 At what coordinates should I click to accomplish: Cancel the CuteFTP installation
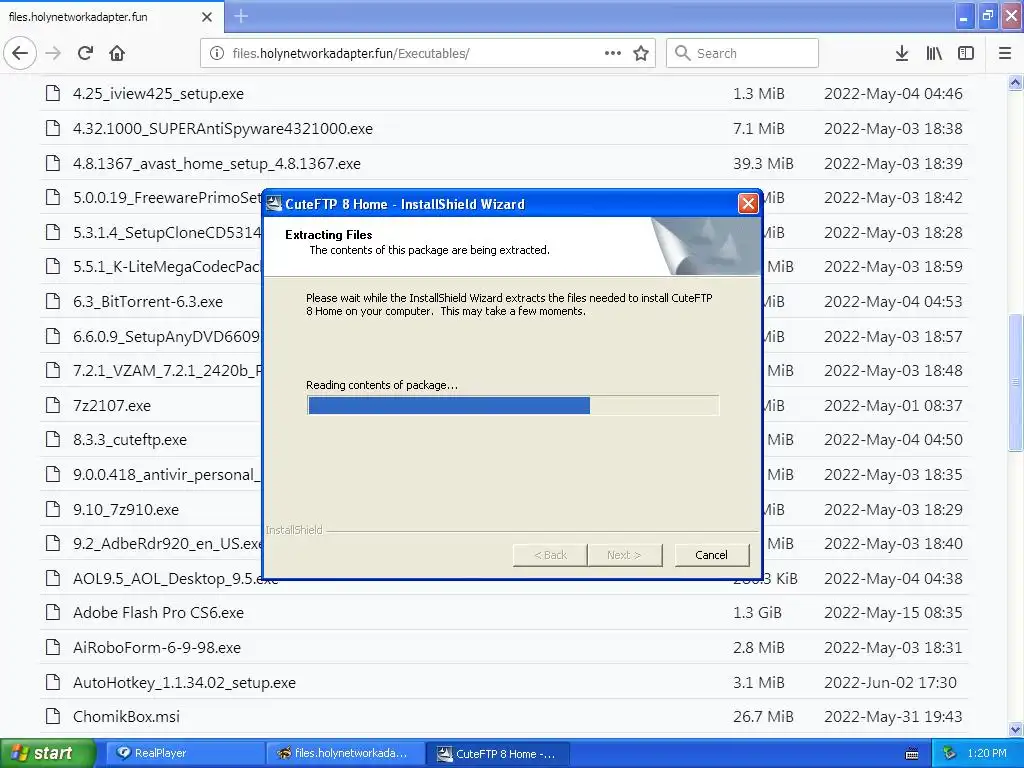[x=711, y=555]
